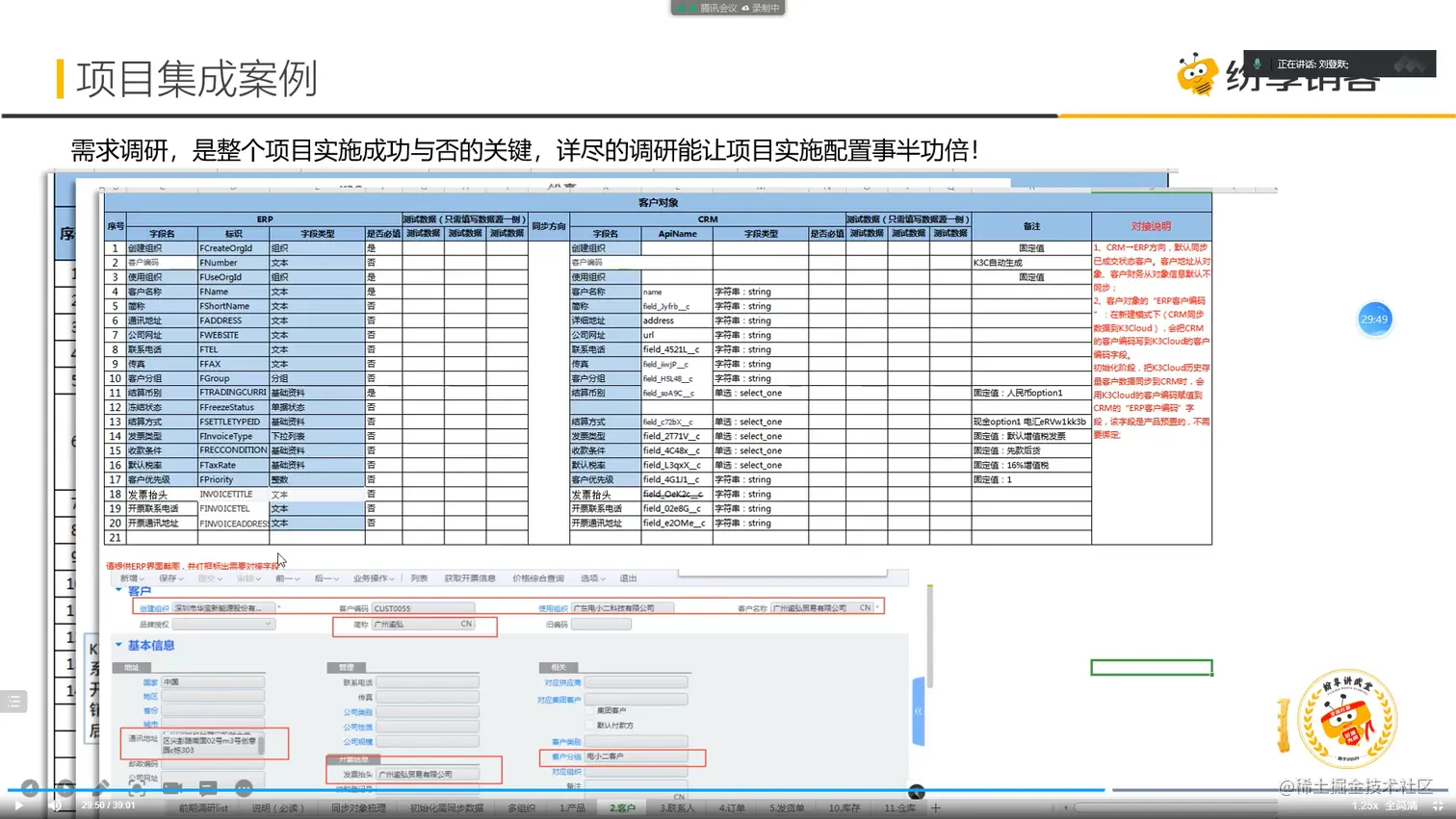Click the 客户分组 field in the form
Viewport: 1456px width, 819px height.
[x=637, y=756]
